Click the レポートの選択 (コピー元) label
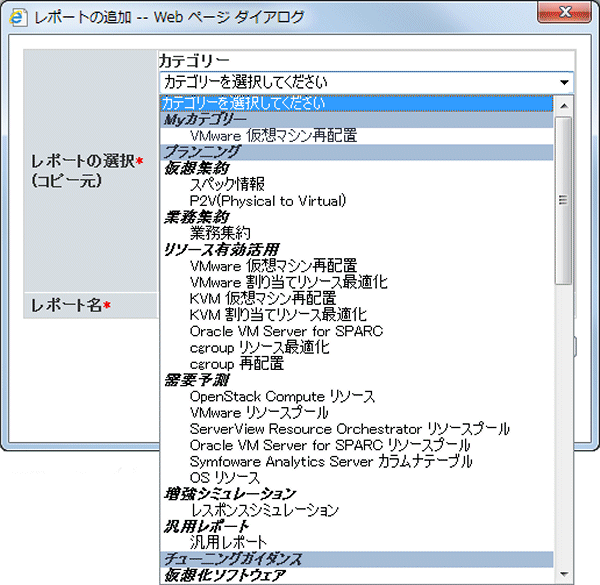 87,171
